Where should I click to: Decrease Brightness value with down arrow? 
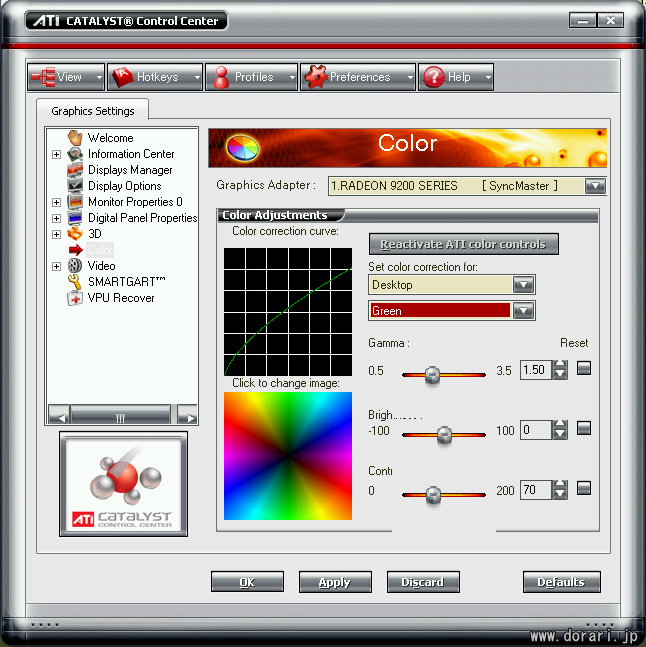(x=560, y=434)
